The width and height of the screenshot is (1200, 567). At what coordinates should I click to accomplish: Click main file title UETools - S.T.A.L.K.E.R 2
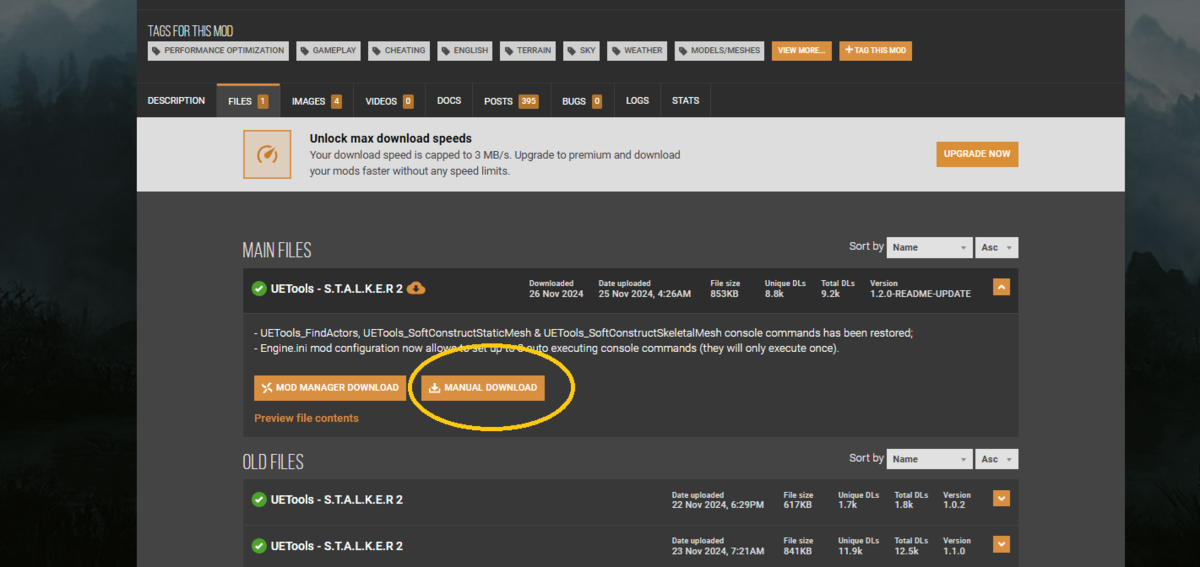click(337, 289)
